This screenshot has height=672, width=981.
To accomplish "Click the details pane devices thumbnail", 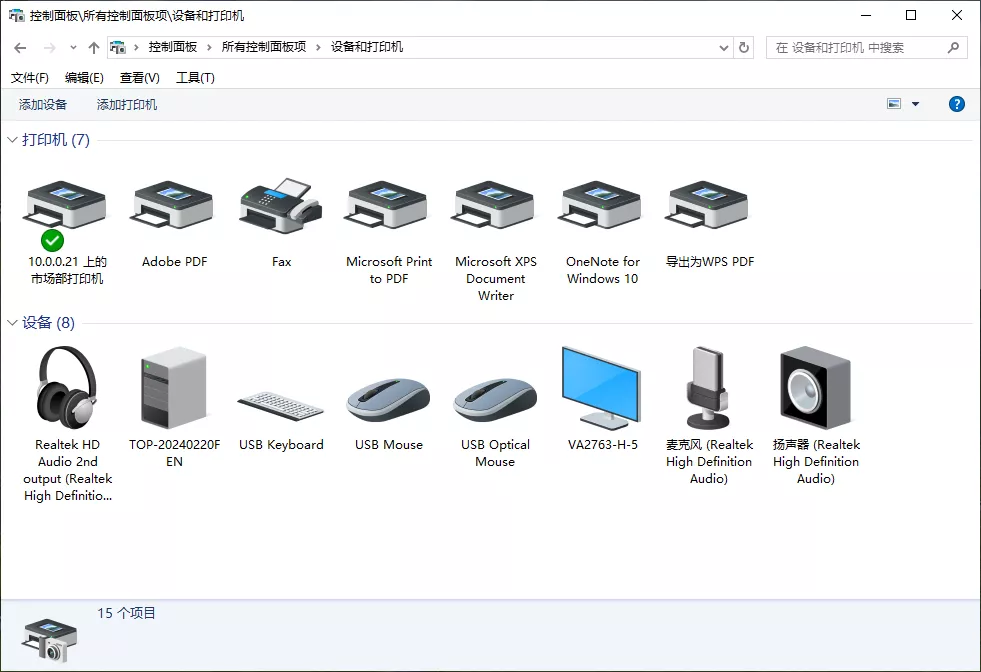I will tap(49, 640).
